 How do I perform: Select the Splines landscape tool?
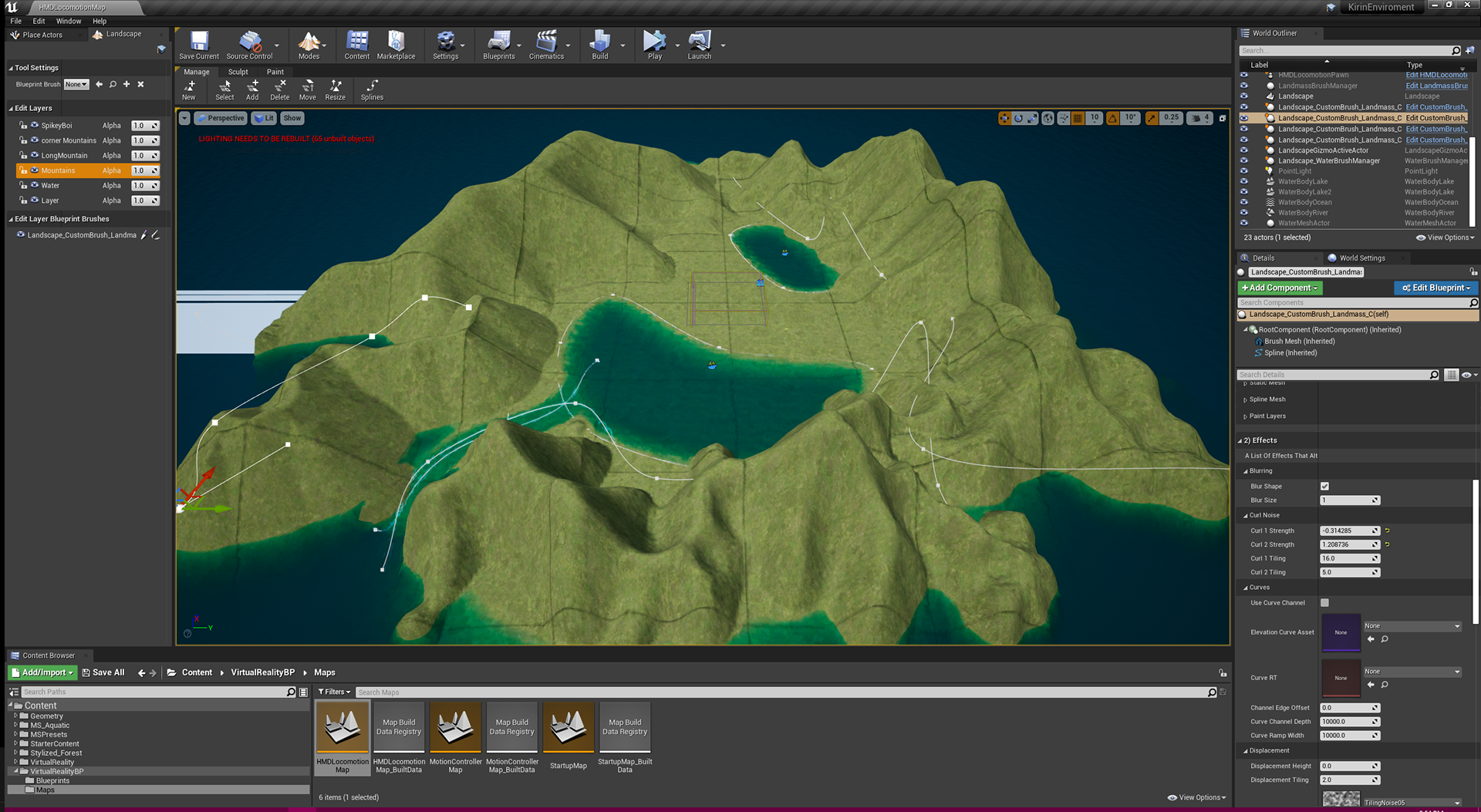pyautogui.click(x=372, y=89)
